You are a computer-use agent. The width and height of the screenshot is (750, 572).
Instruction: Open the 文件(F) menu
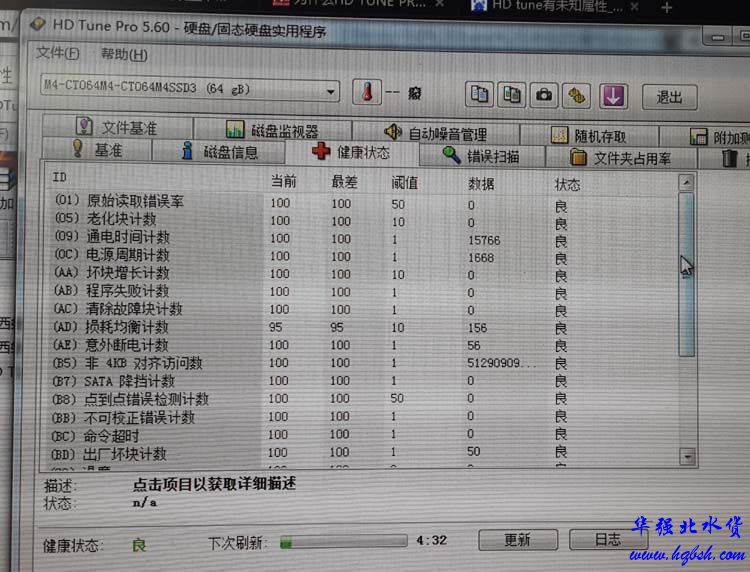57,53
